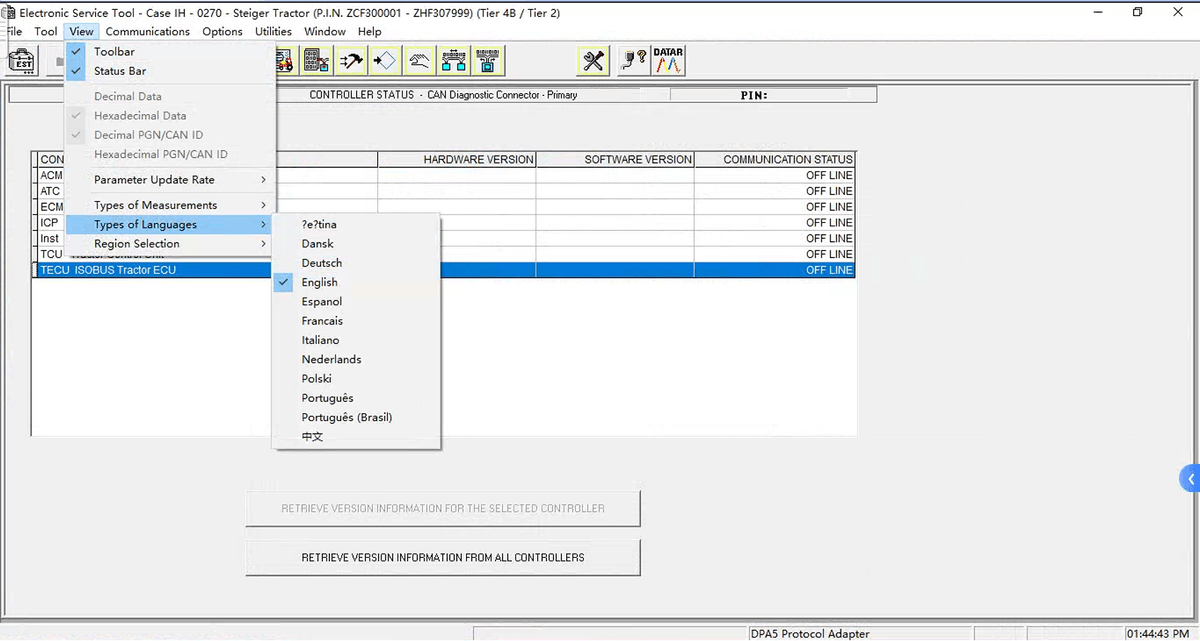Choose Francais from the language list
Image resolution: width=1200 pixels, height=641 pixels.
point(322,321)
